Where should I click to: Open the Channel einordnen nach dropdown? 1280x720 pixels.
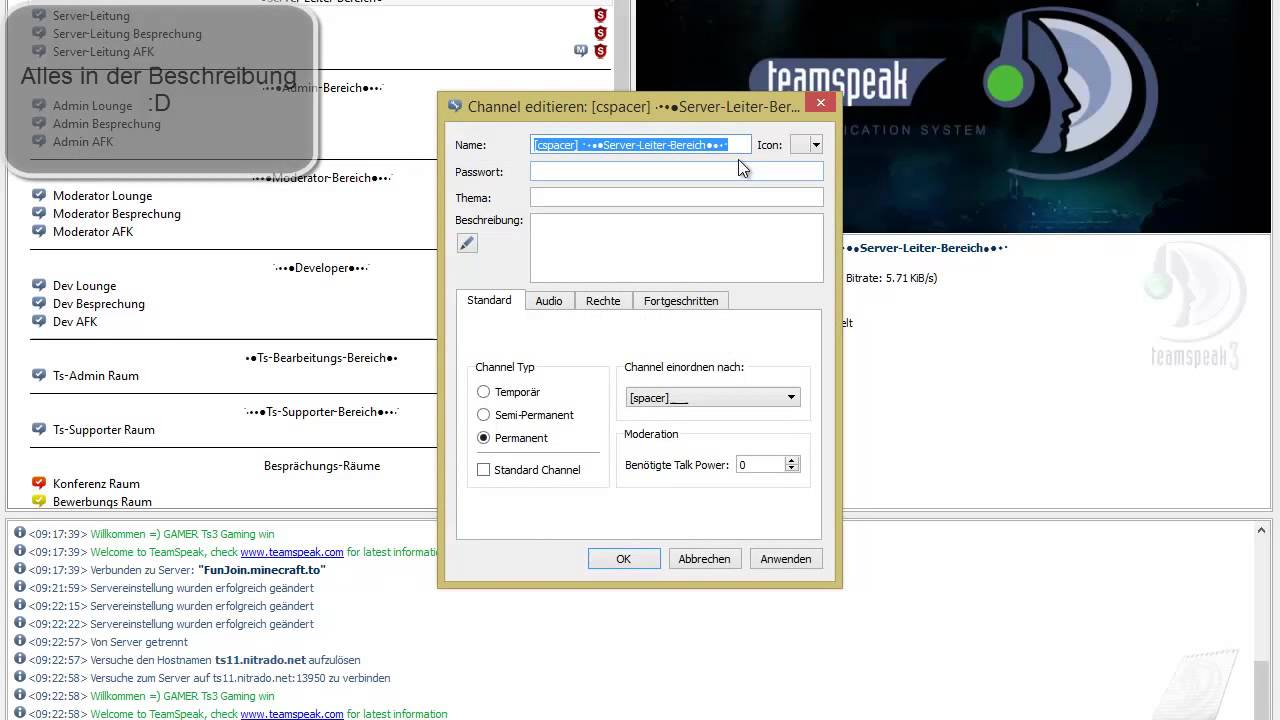pos(713,398)
